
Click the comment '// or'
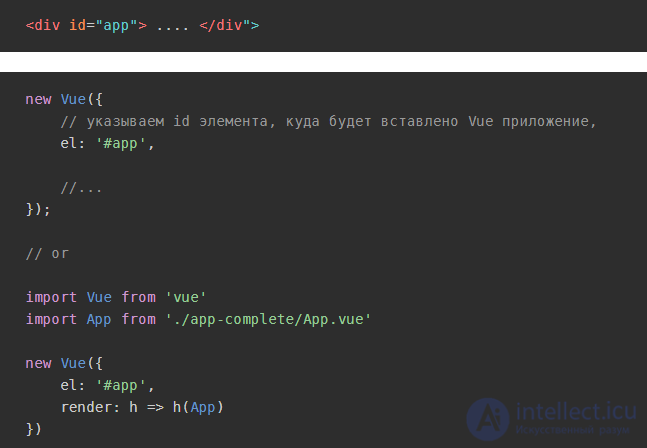47,253
